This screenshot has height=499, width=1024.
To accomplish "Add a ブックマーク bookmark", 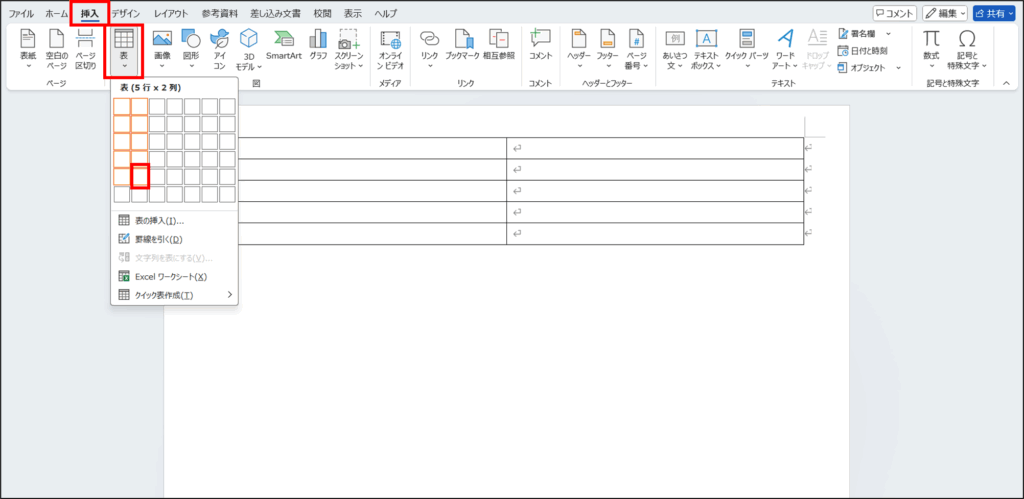I will (x=462, y=46).
